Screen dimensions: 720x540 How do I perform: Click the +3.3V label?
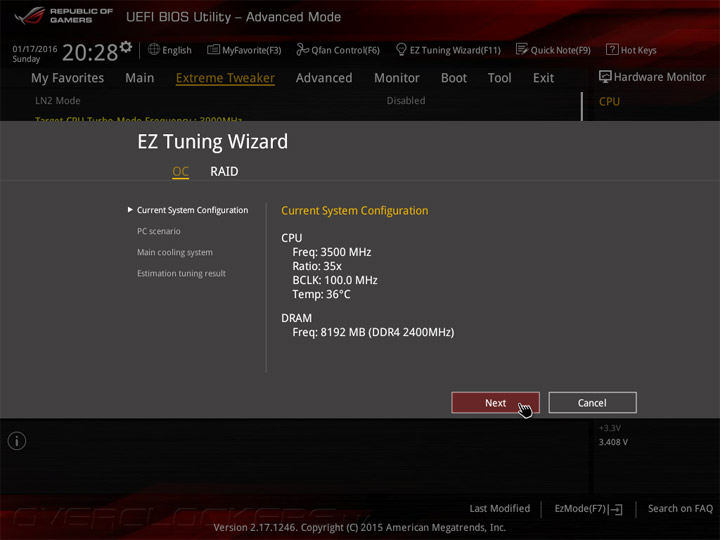(x=610, y=428)
